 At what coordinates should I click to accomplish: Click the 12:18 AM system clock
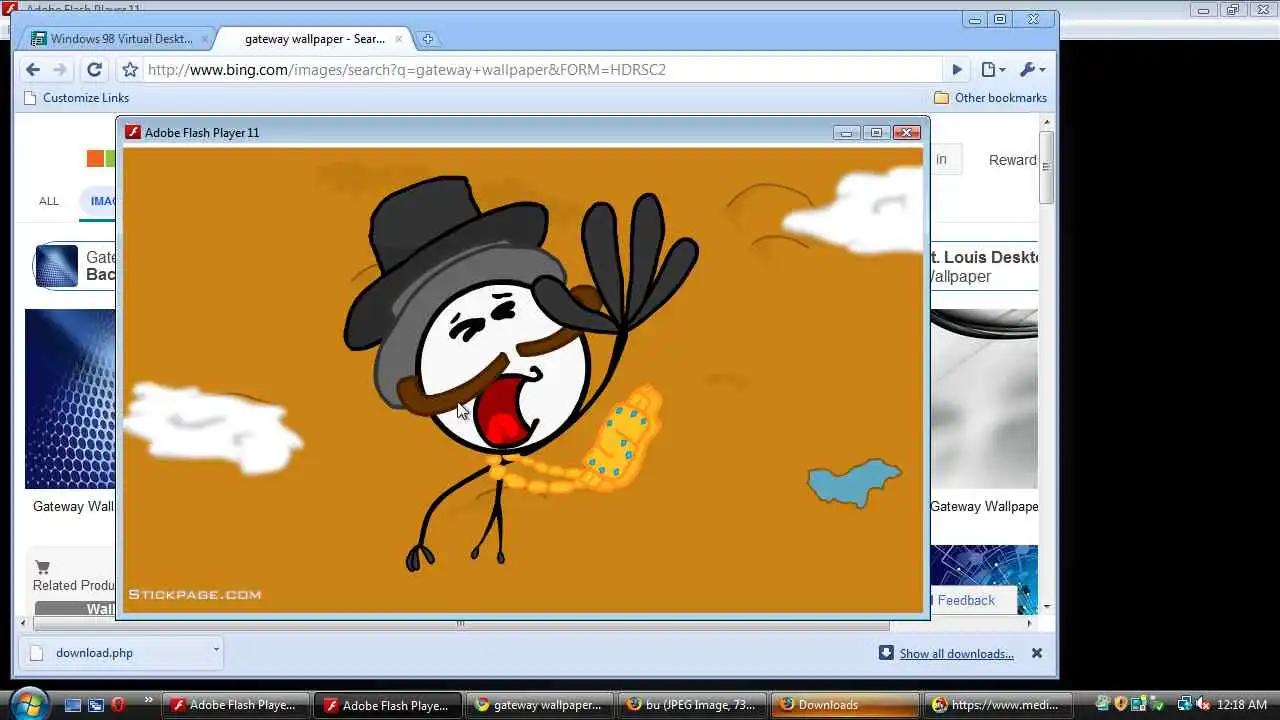pos(1241,704)
